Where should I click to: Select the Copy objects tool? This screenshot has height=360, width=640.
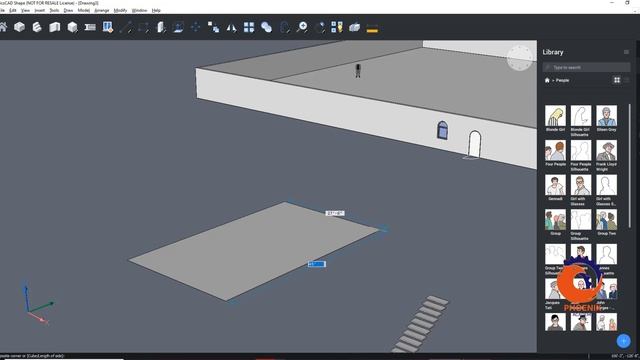pyautogui.click(x=213, y=27)
